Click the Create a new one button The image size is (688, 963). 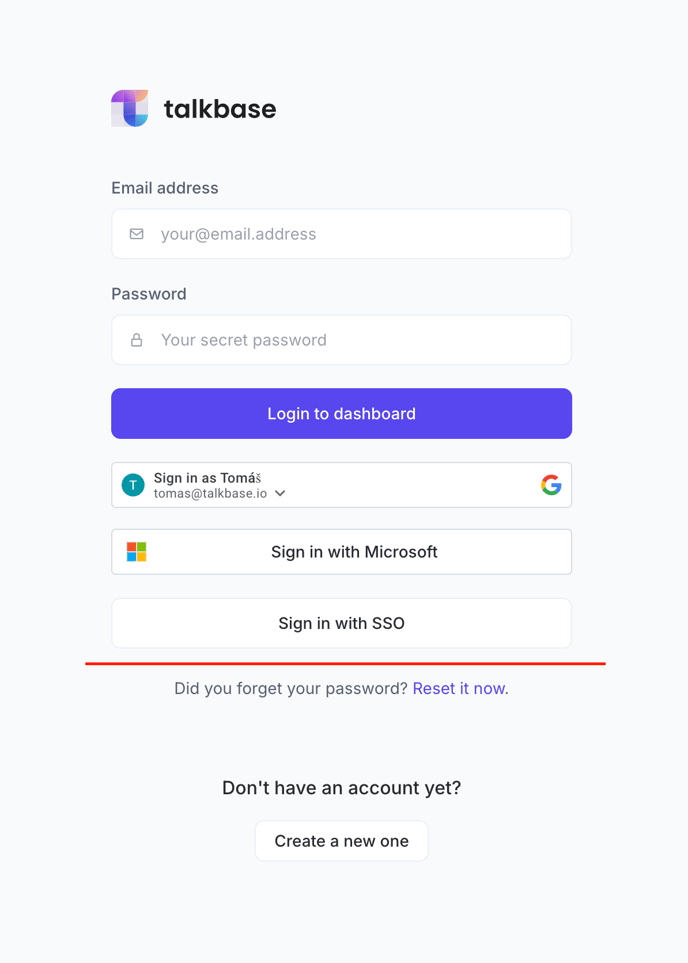point(342,841)
